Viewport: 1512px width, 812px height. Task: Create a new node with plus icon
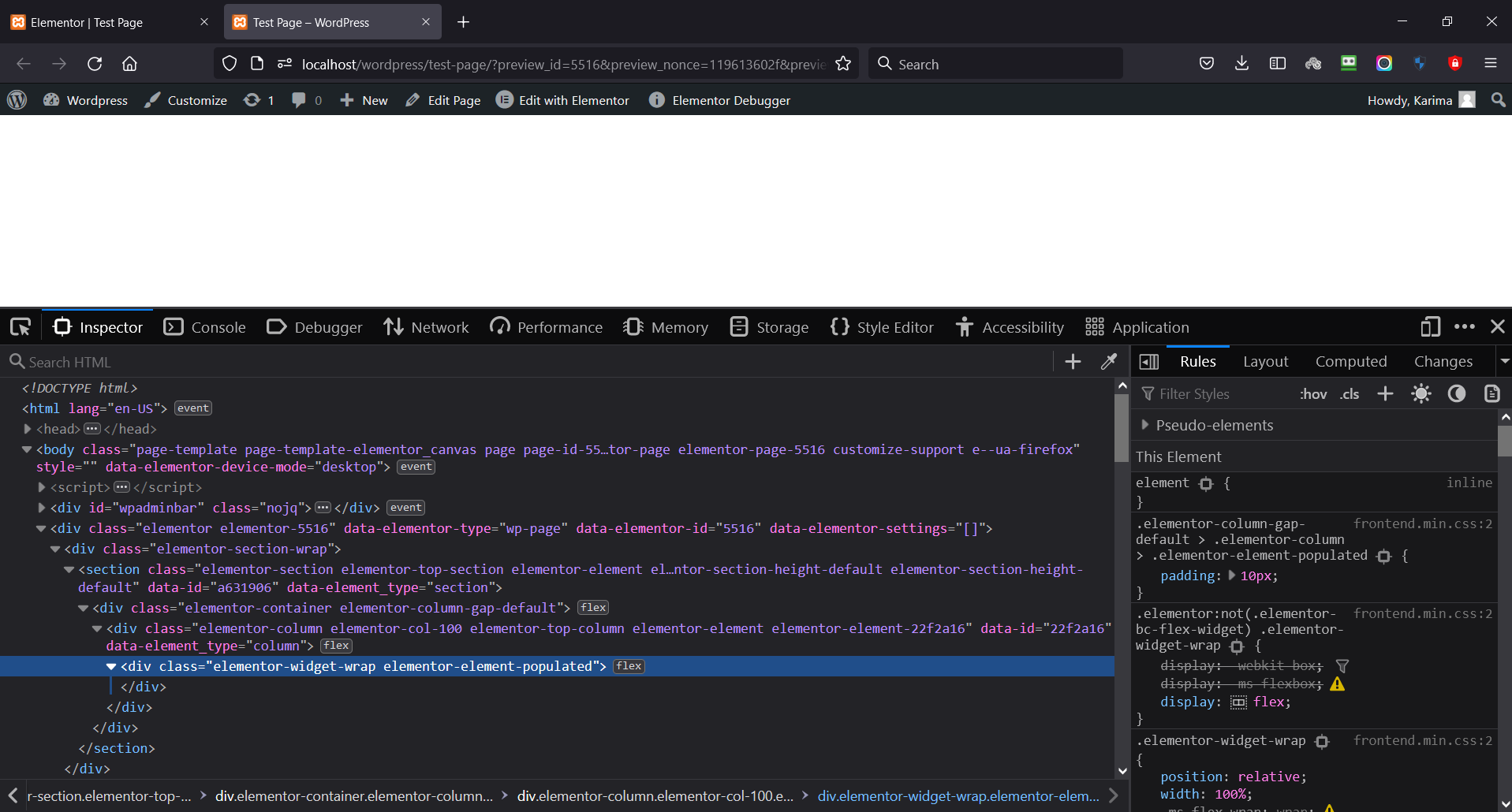[1073, 362]
